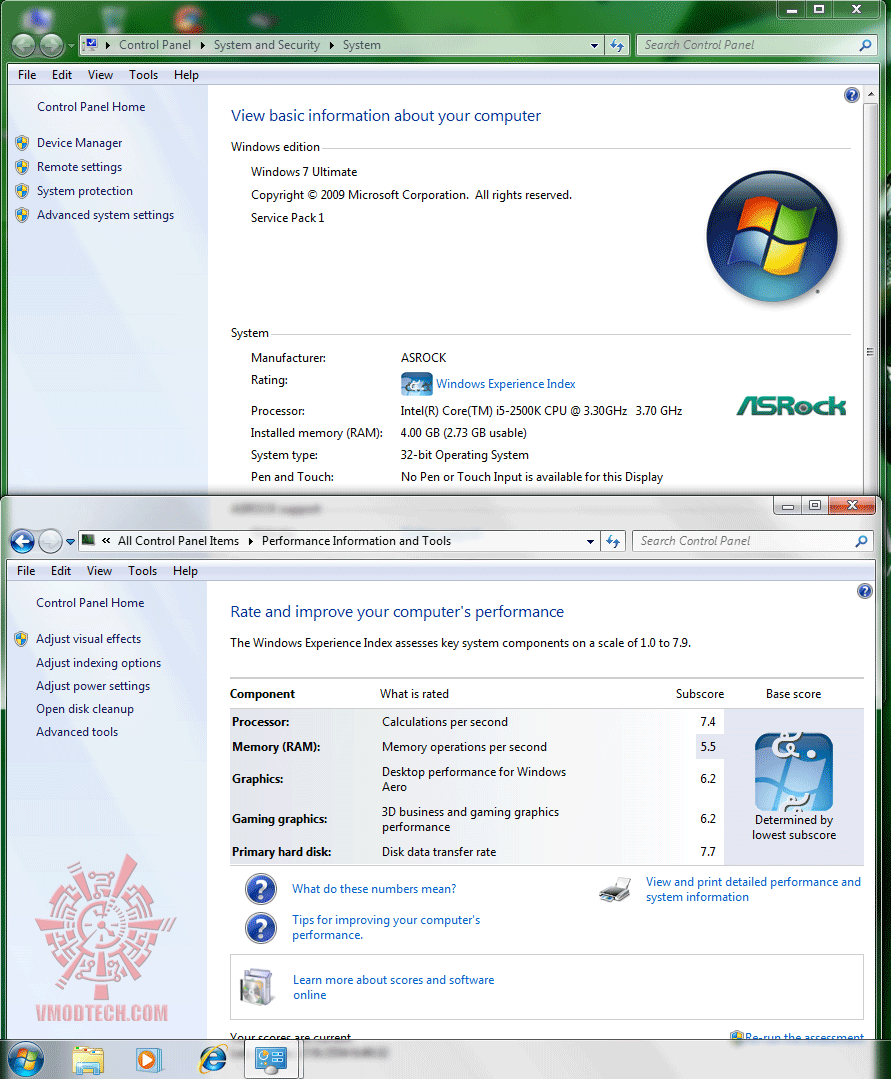Screen dimensions: 891x1079
Task: Launch Internet Explorer from the taskbar
Action: pos(213,1060)
